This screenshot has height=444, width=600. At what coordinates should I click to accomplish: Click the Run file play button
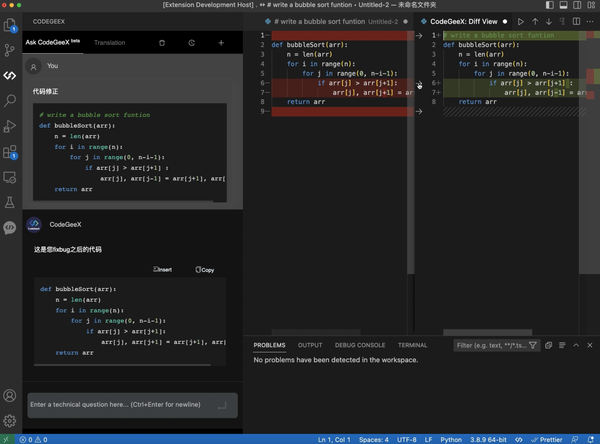pyautogui.click(x=520, y=21)
